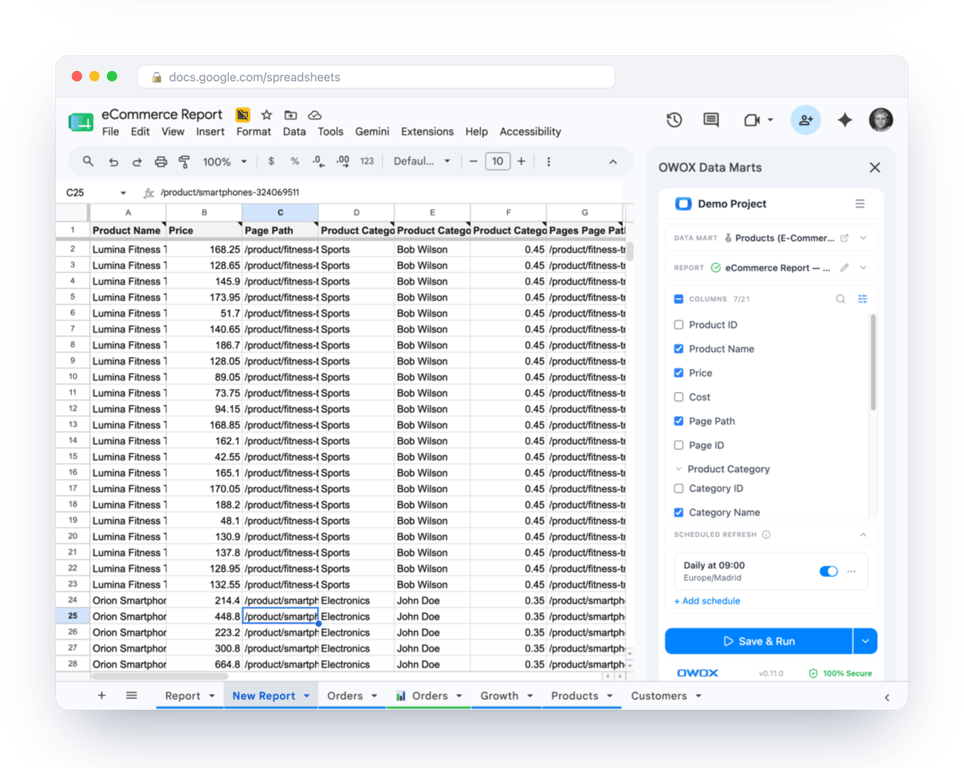Click the Add schedule link
The image size is (964, 768).
tap(707, 601)
